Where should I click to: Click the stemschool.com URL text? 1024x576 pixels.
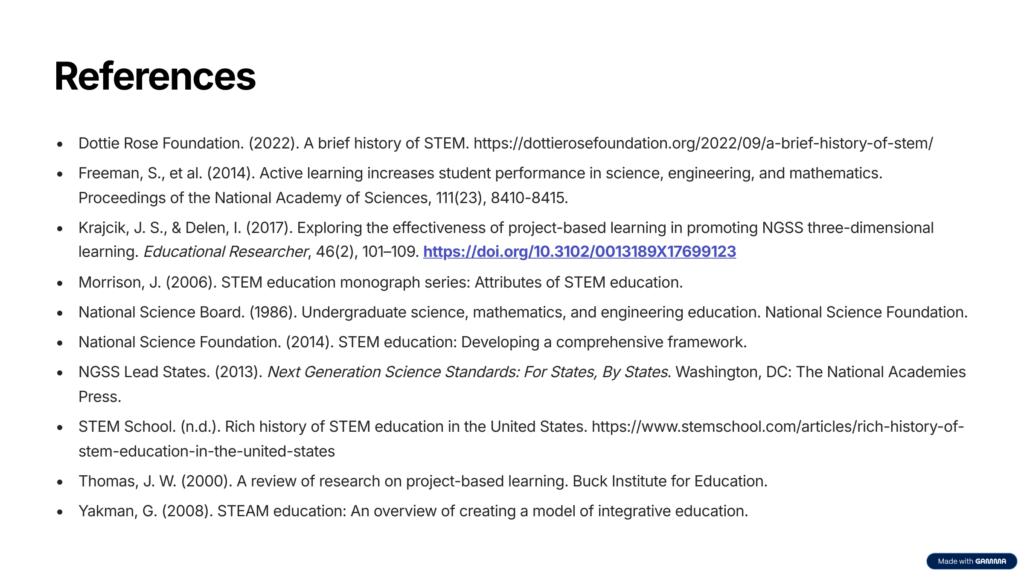pyautogui.click(x=777, y=427)
